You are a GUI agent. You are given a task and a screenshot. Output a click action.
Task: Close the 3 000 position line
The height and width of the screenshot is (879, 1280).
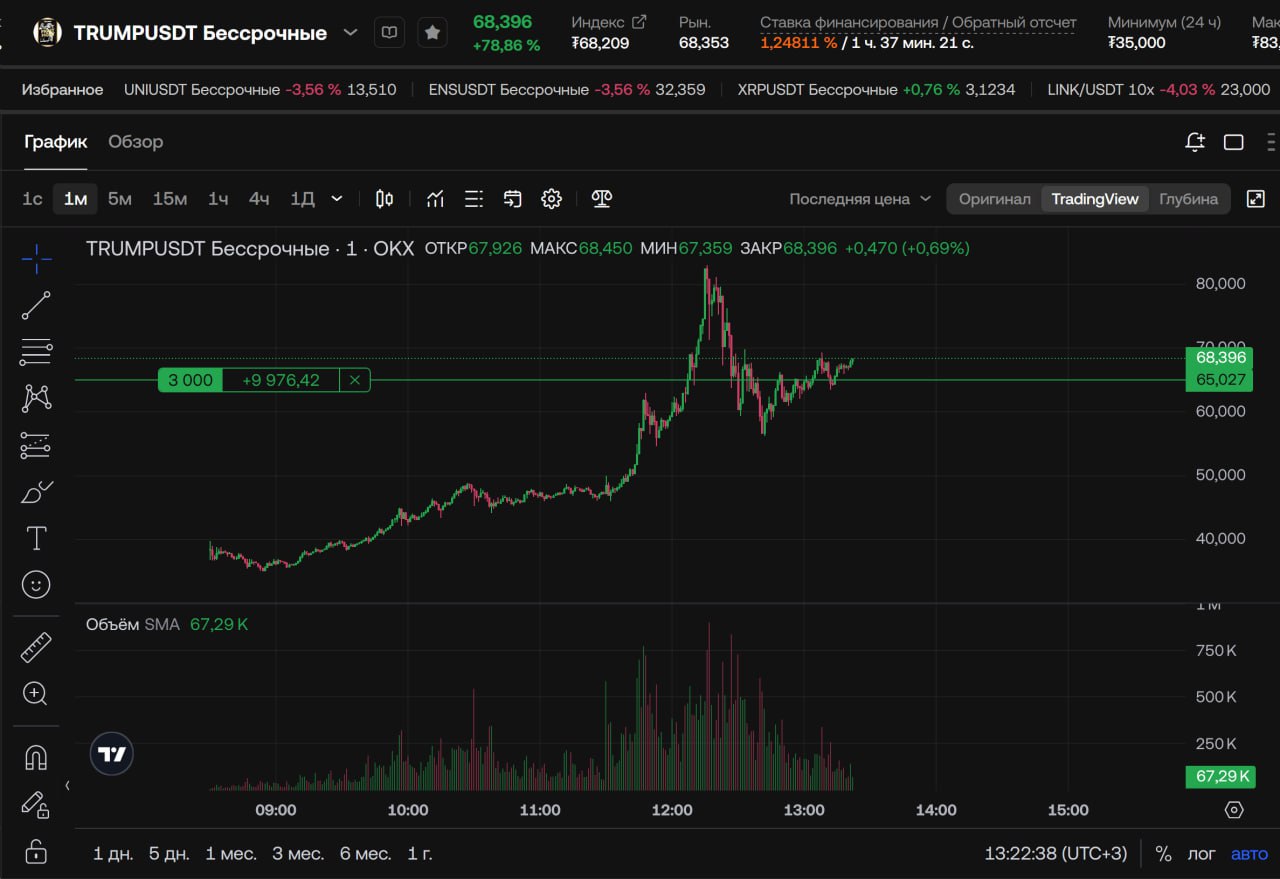(355, 380)
